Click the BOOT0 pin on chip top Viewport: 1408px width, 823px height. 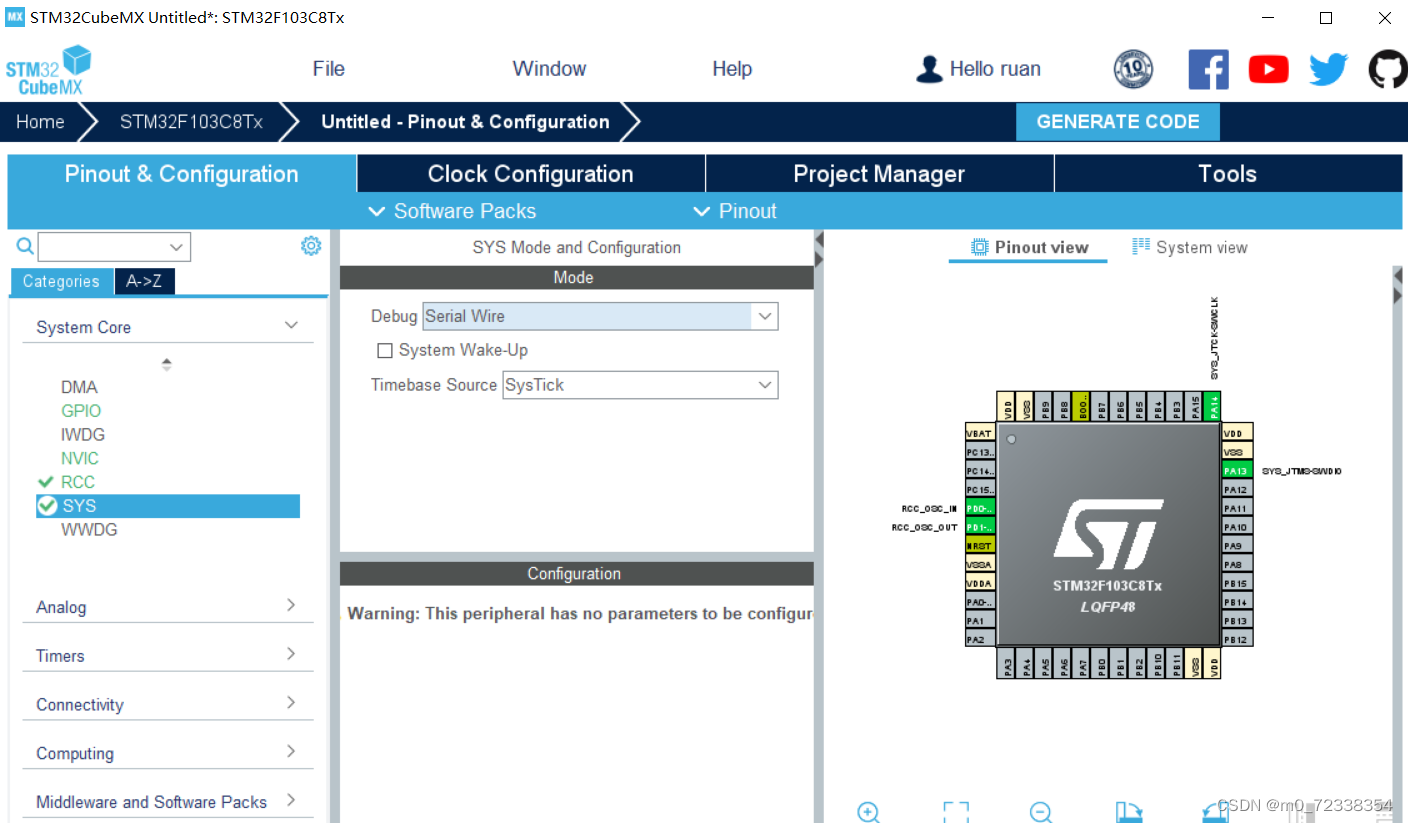[x=1081, y=406]
